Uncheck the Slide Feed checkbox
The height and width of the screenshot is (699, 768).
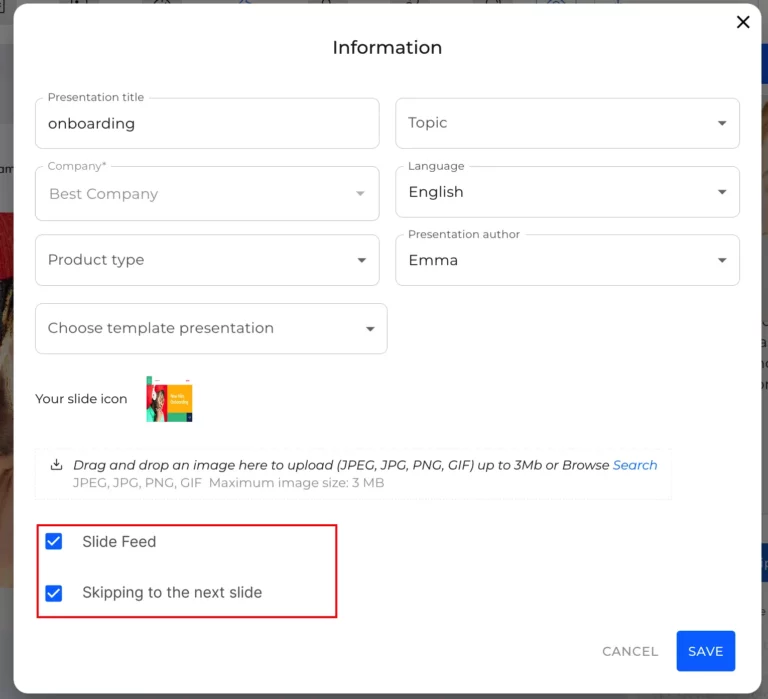pyautogui.click(x=54, y=541)
